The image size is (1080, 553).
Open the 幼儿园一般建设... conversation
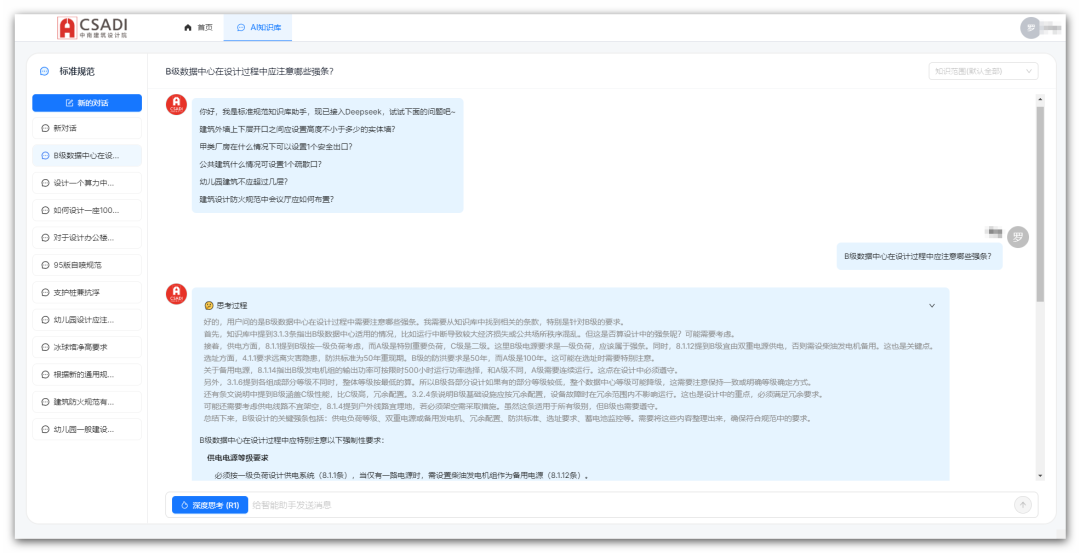[87, 429]
